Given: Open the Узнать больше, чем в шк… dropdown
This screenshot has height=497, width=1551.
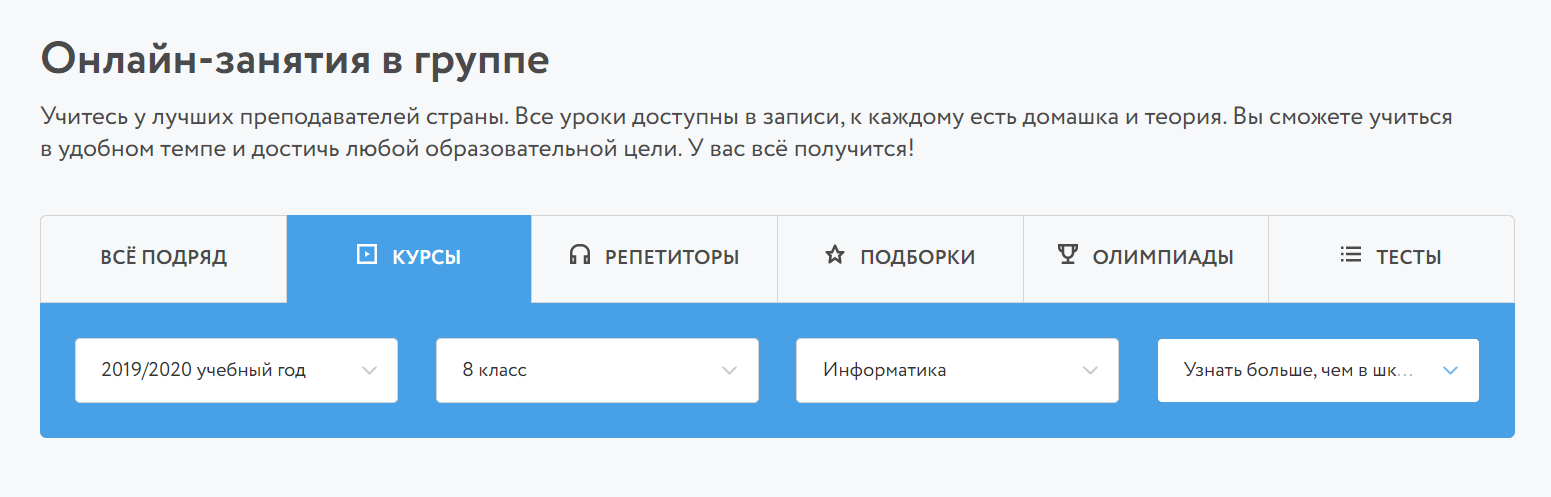Looking at the screenshot, I should [x=1318, y=371].
